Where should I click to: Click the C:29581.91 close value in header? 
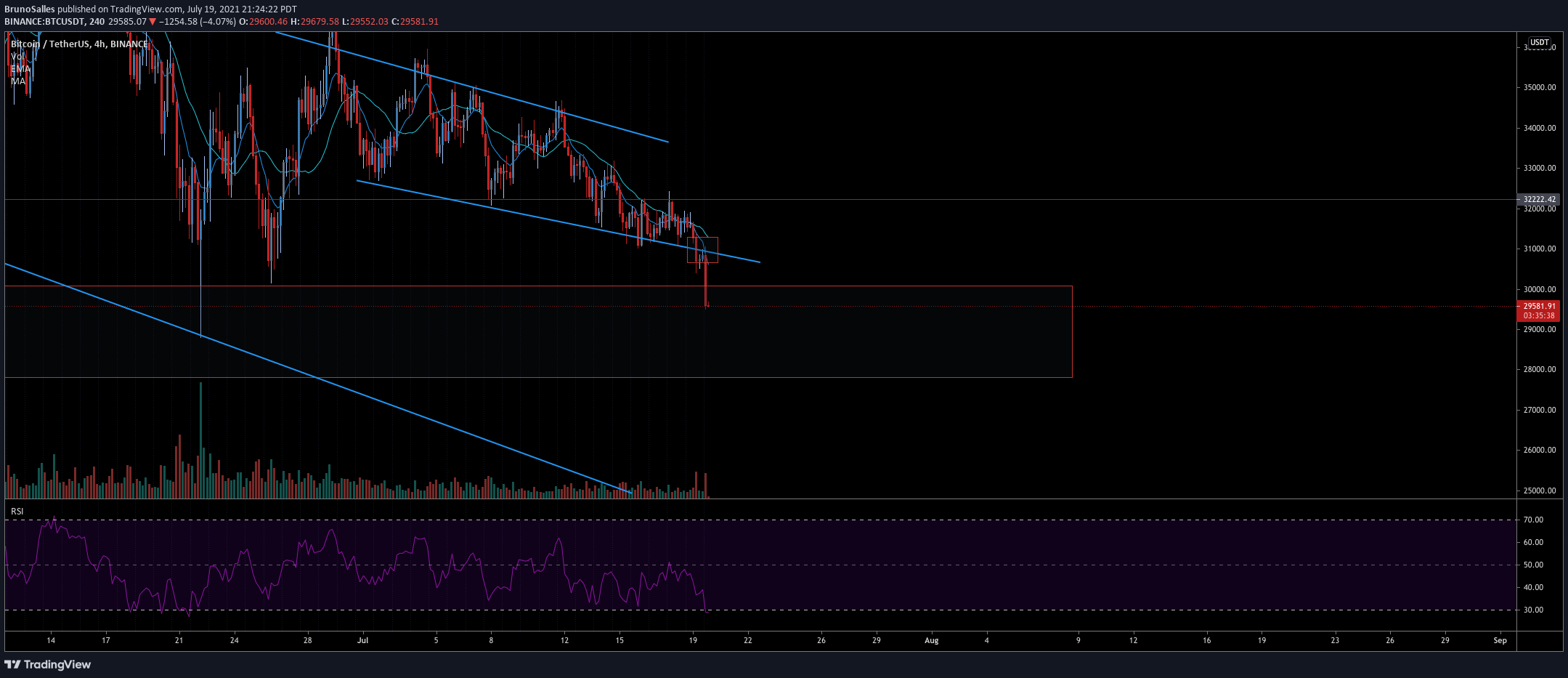coord(415,22)
